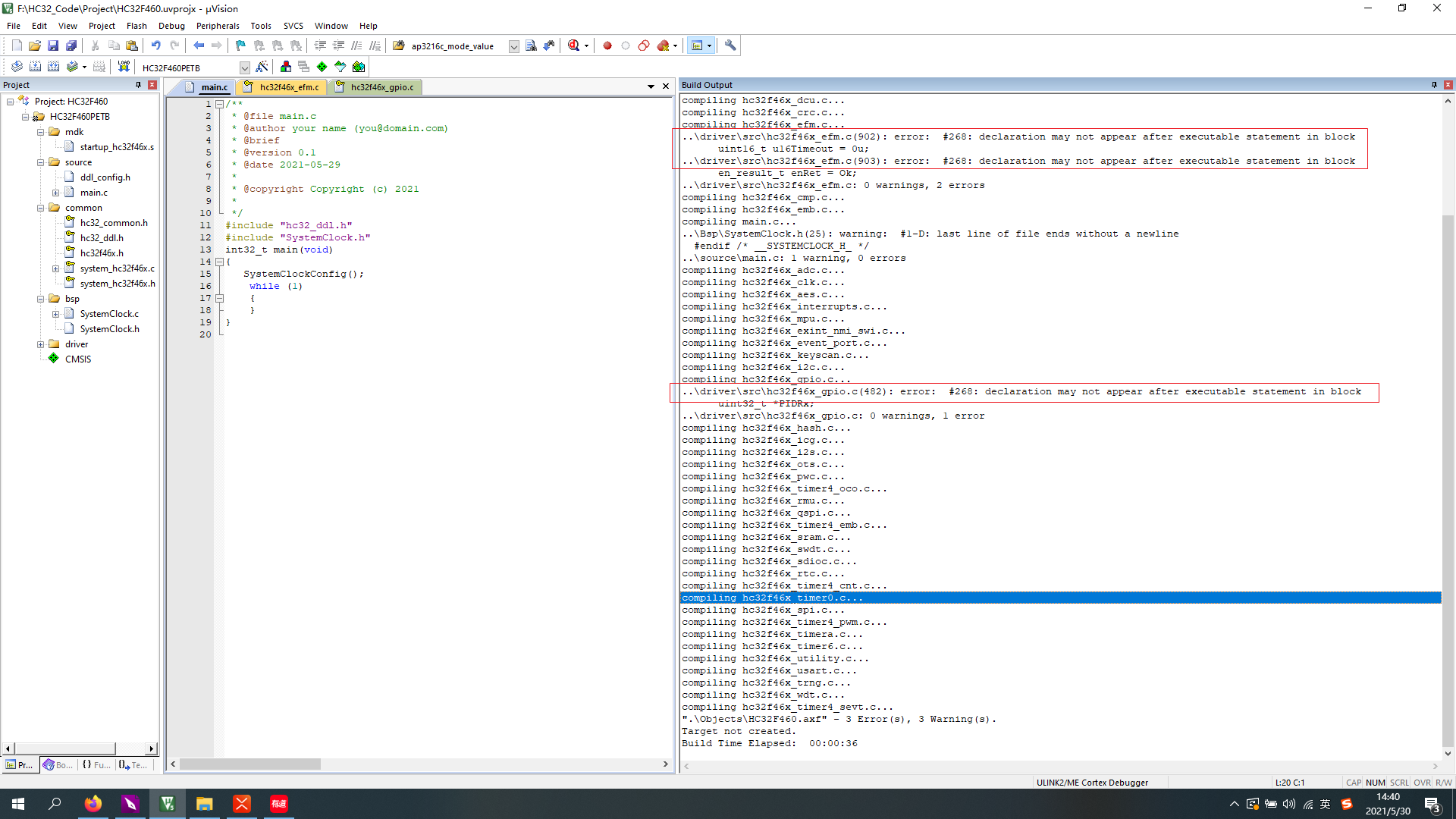Expand the driver folder node
1456x819 pixels.
(41, 344)
